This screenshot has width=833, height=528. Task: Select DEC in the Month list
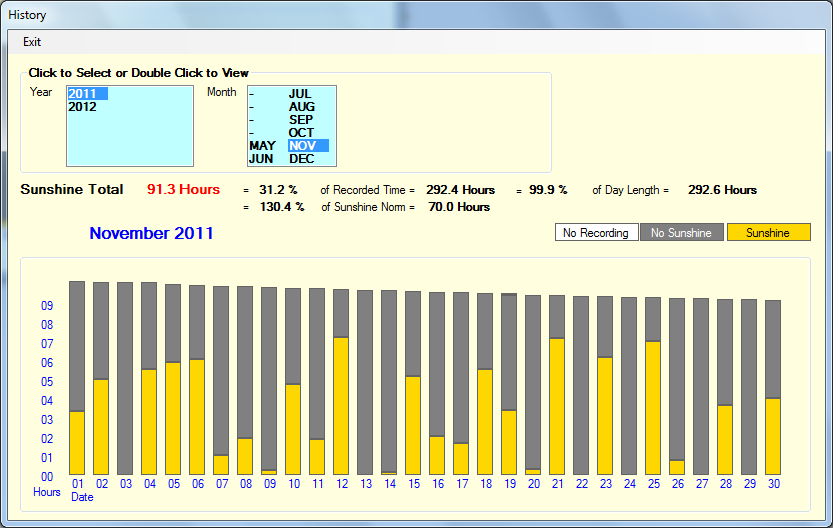coord(301,159)
